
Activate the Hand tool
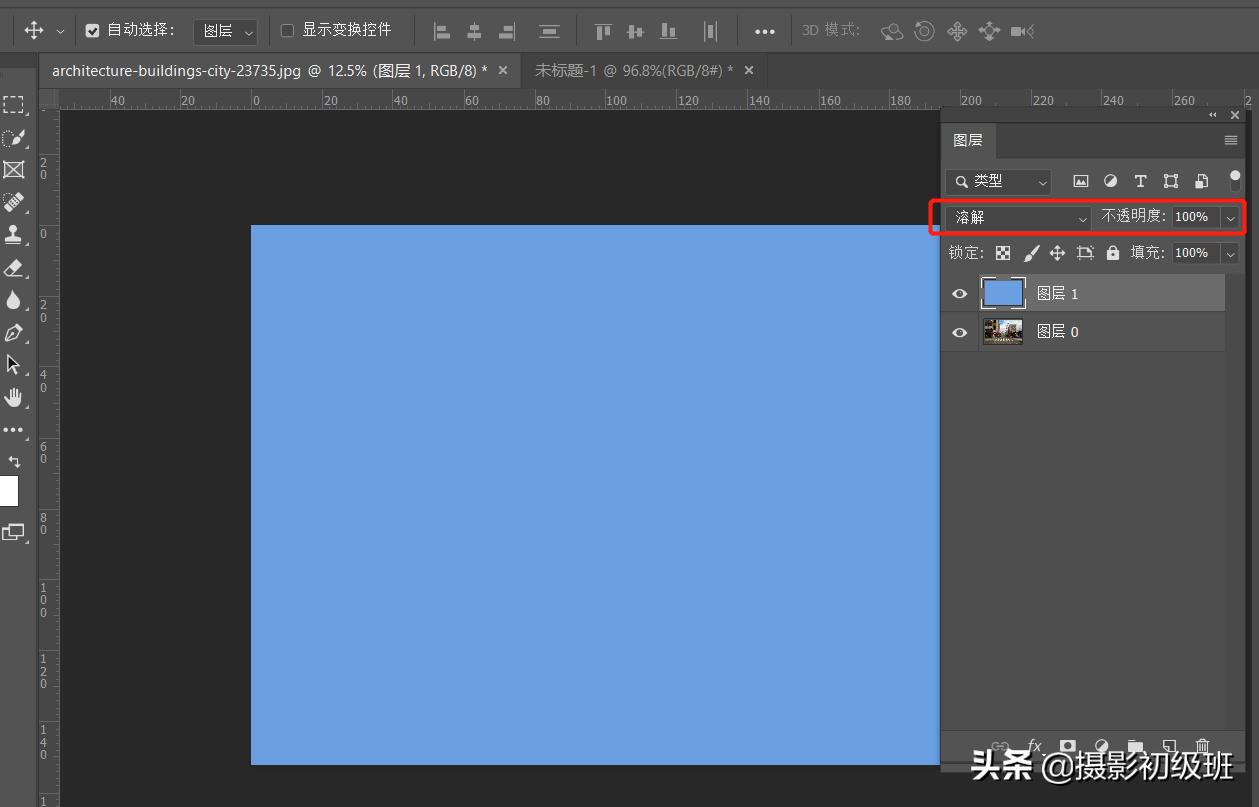13,398
